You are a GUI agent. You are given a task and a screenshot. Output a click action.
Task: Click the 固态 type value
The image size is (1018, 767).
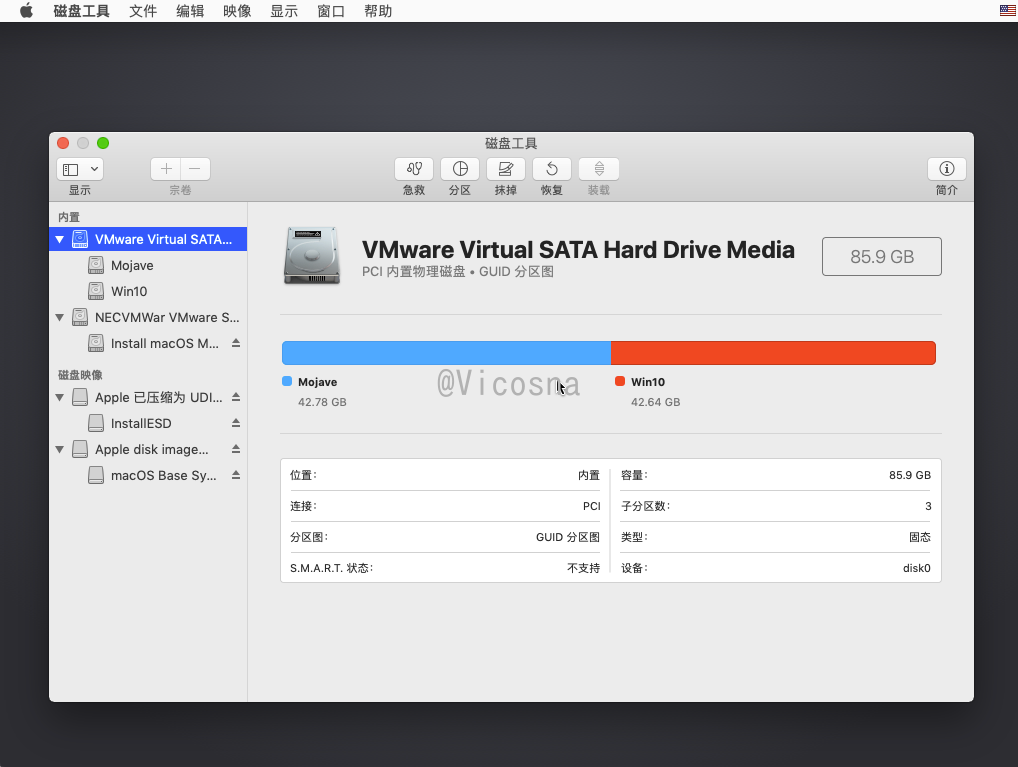click(x=919, y=537)
